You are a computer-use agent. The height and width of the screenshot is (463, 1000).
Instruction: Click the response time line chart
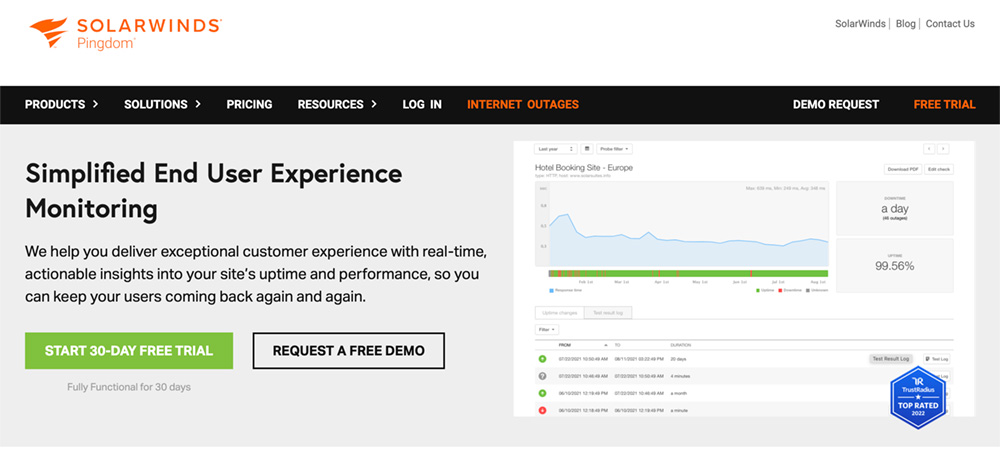[x=682, y=223]
